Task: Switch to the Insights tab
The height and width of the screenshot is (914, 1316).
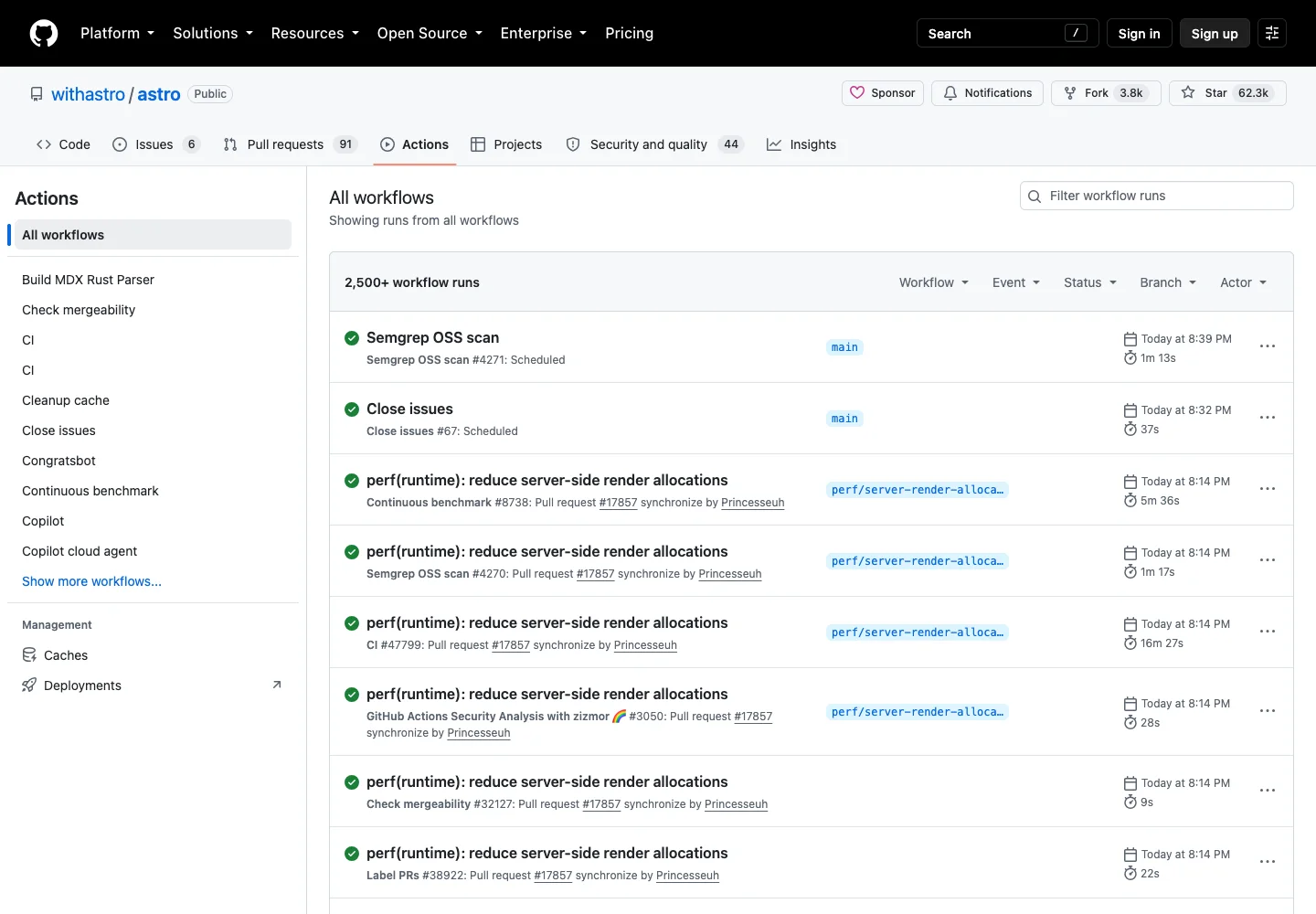Action: point(801,144)
